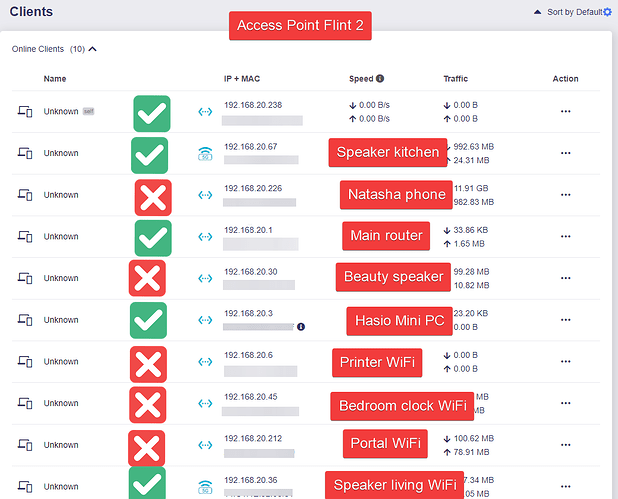Click the green checkmark beside 192.168.20.3
Viewport: 618px width, 499px height.
point(149,320)
